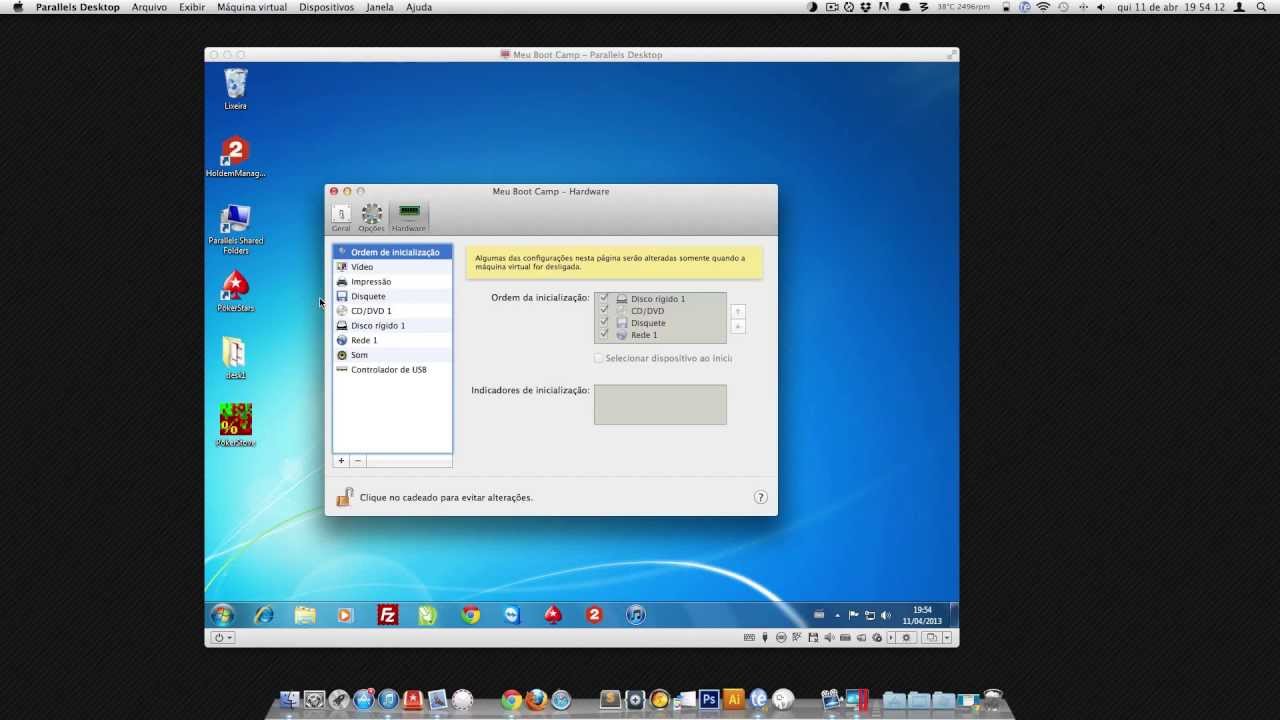Image resolution: width=1280 pixels, height=720 pixels.
Task: Select Rede 1 in hardware sidebar
Action: (392, 340)
